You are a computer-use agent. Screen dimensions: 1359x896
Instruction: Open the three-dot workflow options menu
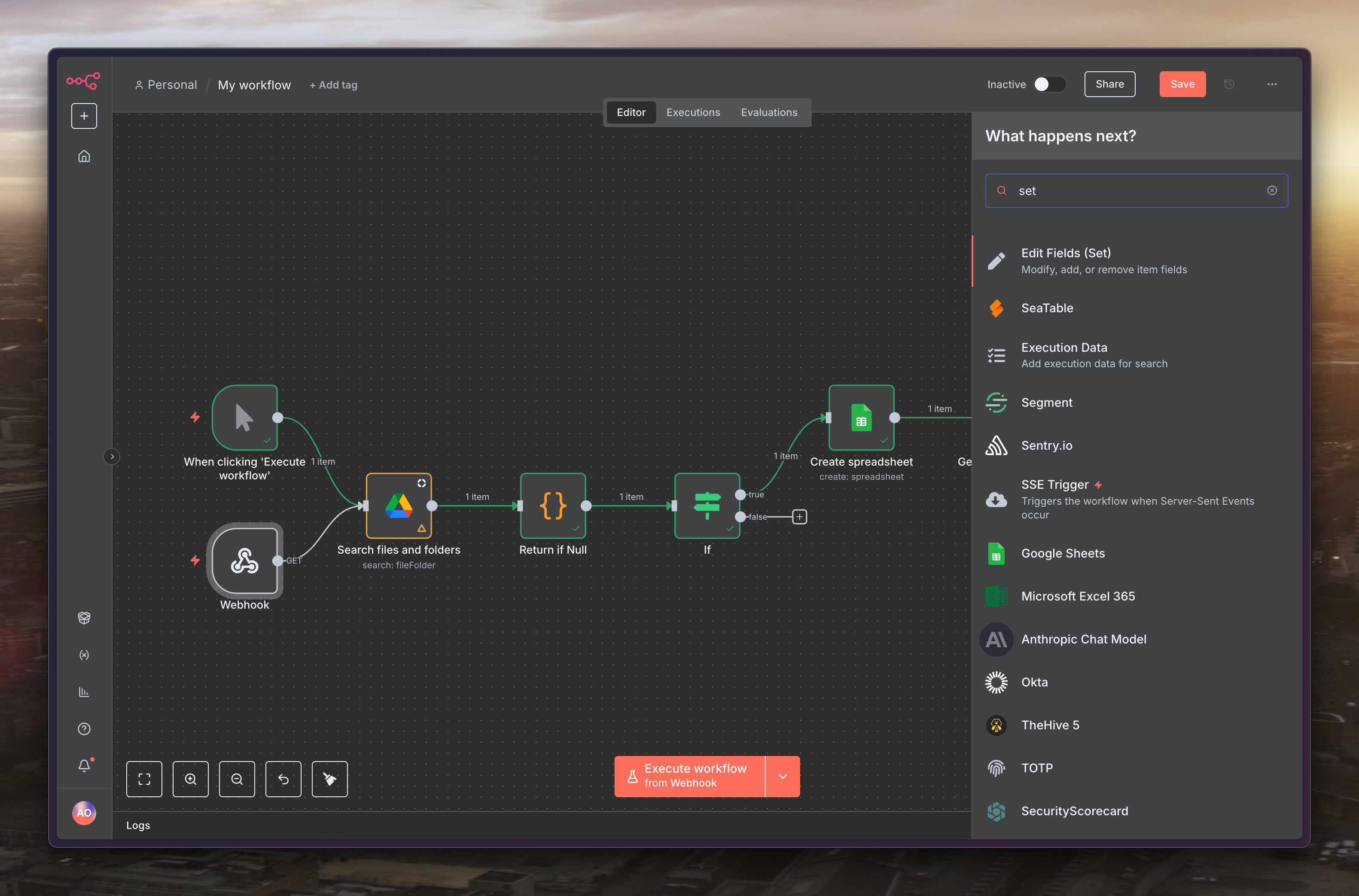point(1272,84)
